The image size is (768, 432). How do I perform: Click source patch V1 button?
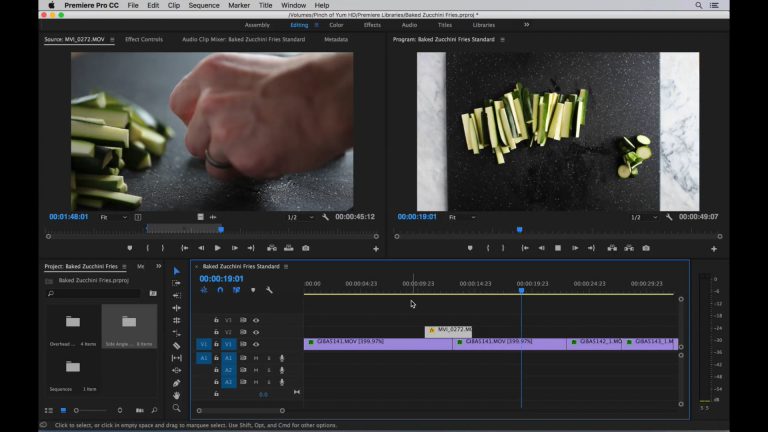click(204, 344)
